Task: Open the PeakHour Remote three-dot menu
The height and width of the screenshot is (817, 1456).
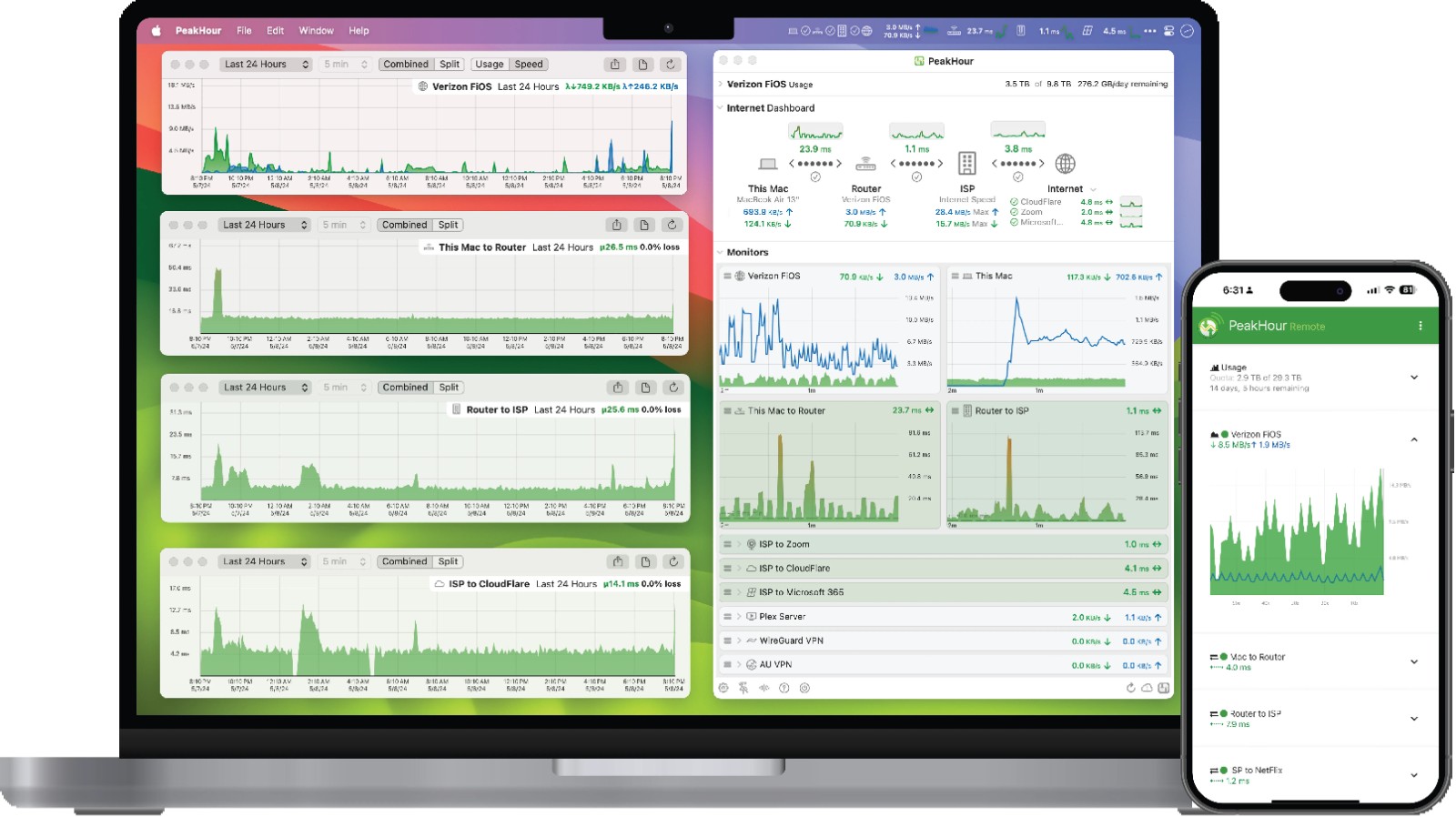Action: point(1421,326)
